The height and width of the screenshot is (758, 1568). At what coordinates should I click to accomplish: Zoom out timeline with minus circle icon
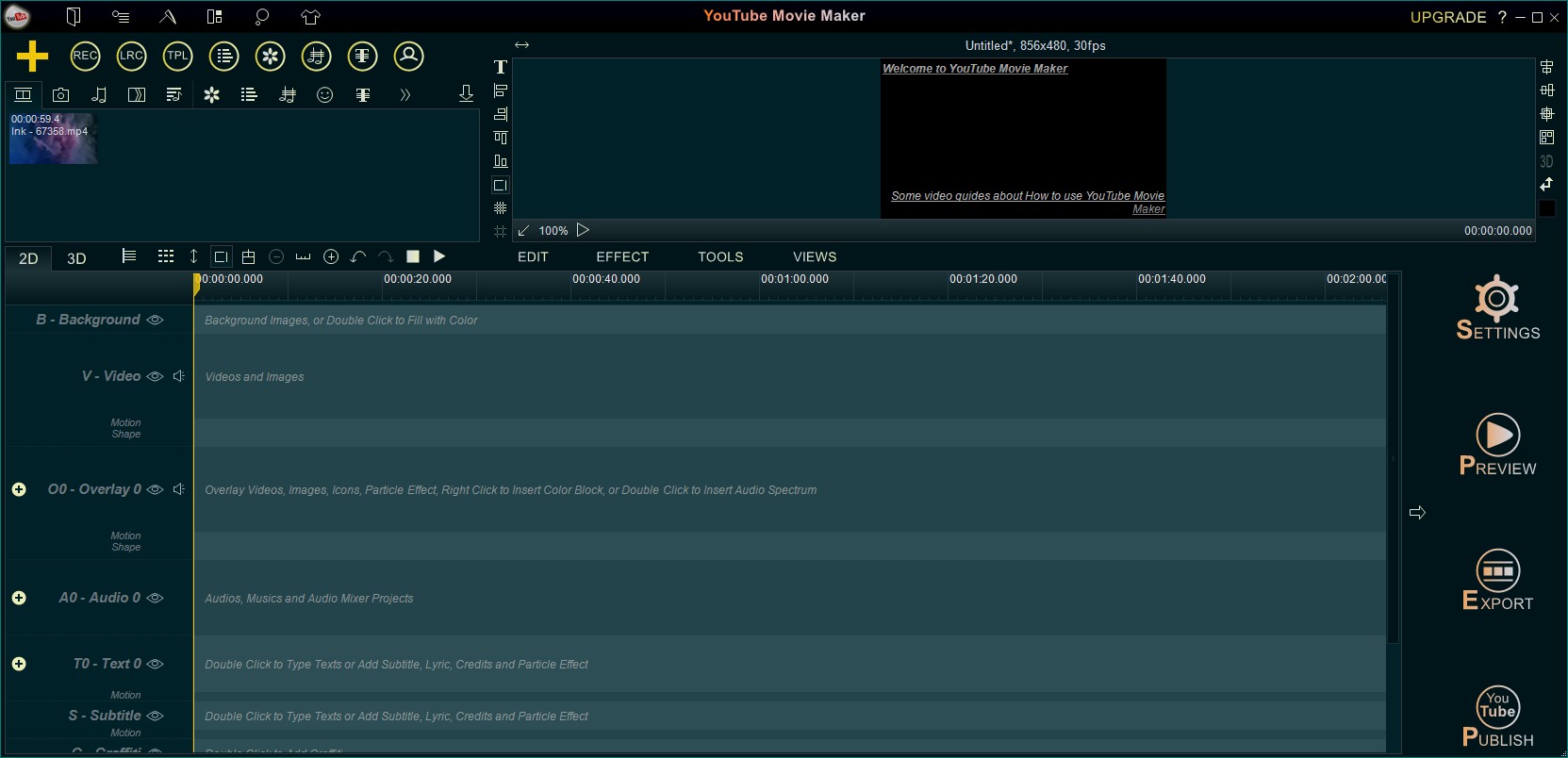tap(276, 256)
